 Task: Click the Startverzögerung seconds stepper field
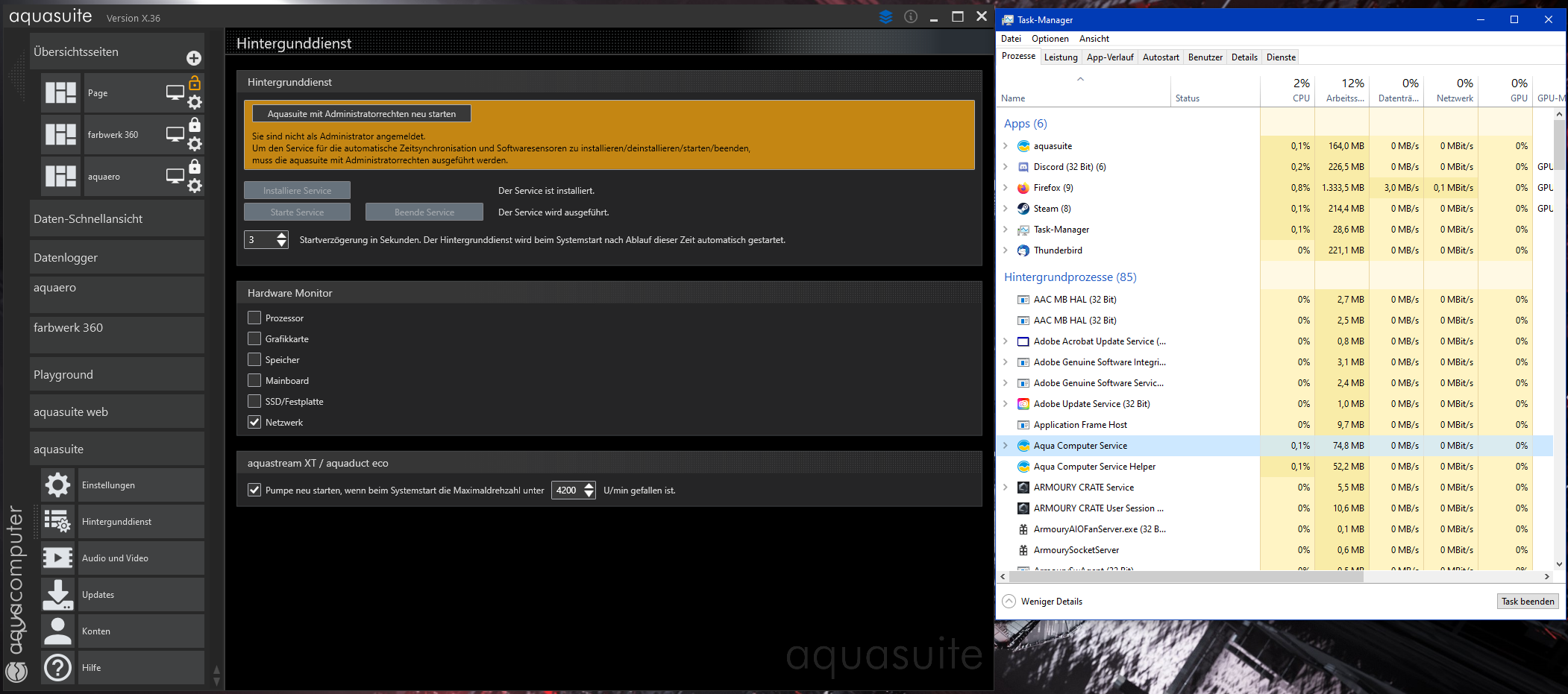(x=260, y=240)
